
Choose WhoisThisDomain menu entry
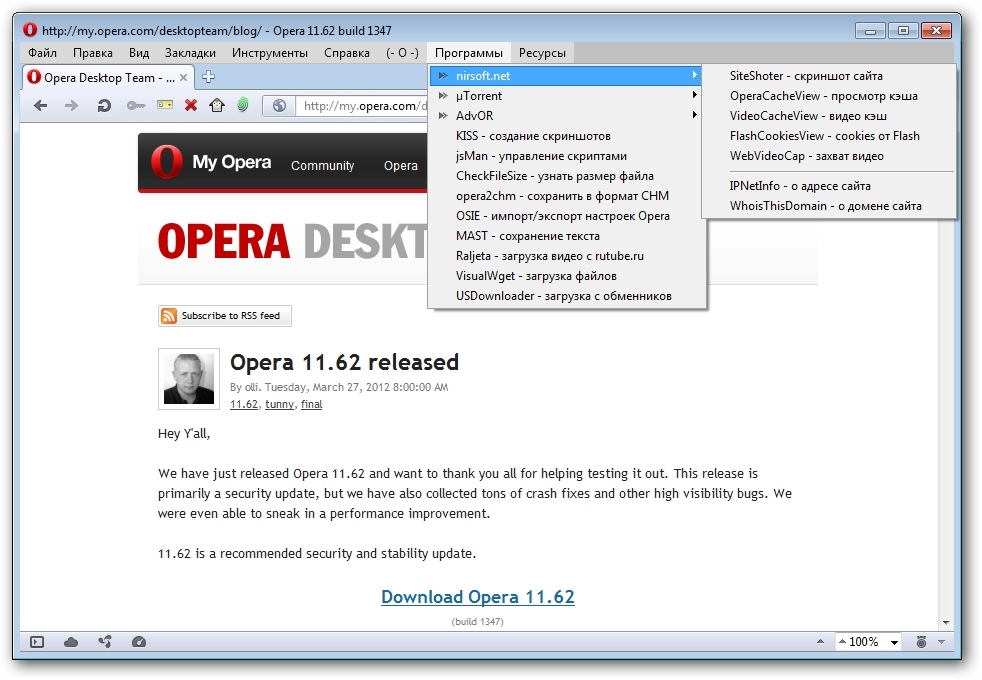point(825,206)
